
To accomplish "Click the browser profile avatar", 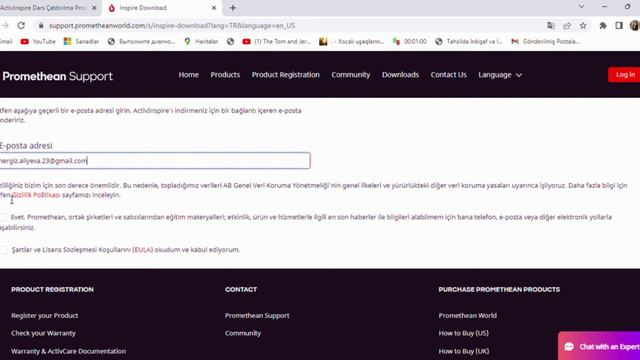I will (x=635, y=25).
